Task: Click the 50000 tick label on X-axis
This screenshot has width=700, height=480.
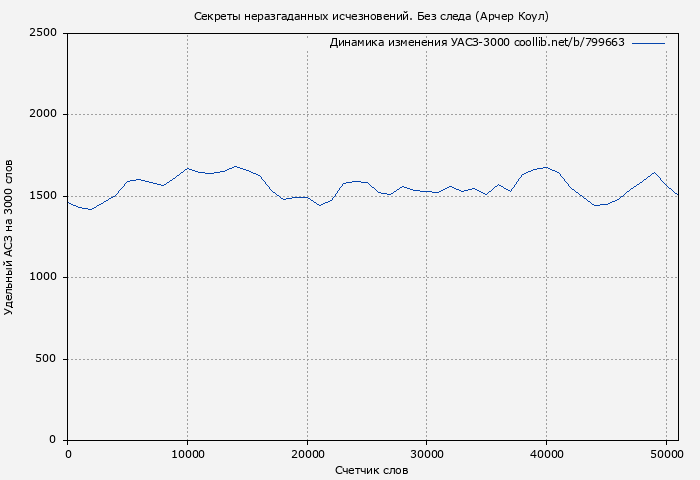Action: 665,453
